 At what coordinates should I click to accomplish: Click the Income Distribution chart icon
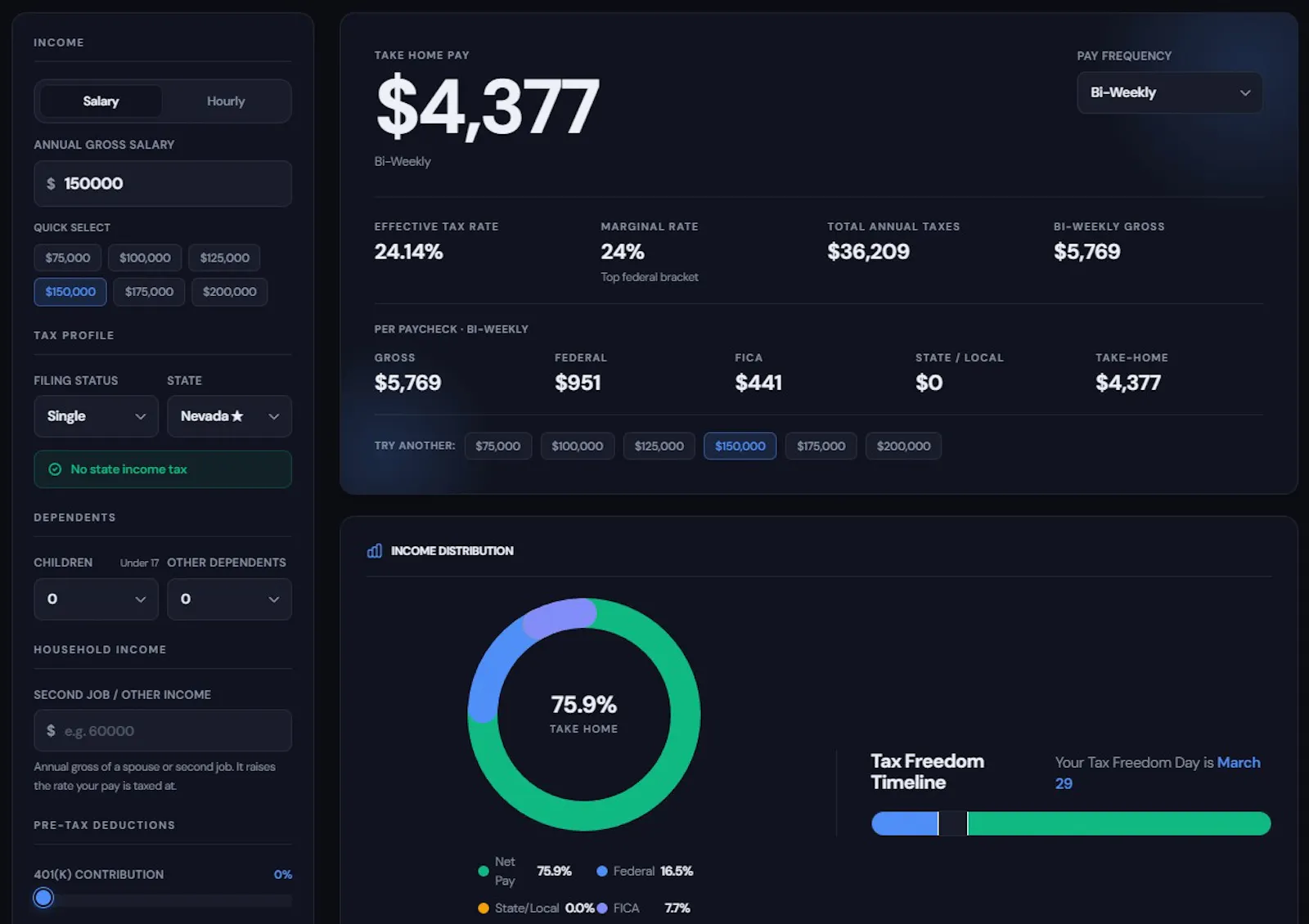coord(375,550)
